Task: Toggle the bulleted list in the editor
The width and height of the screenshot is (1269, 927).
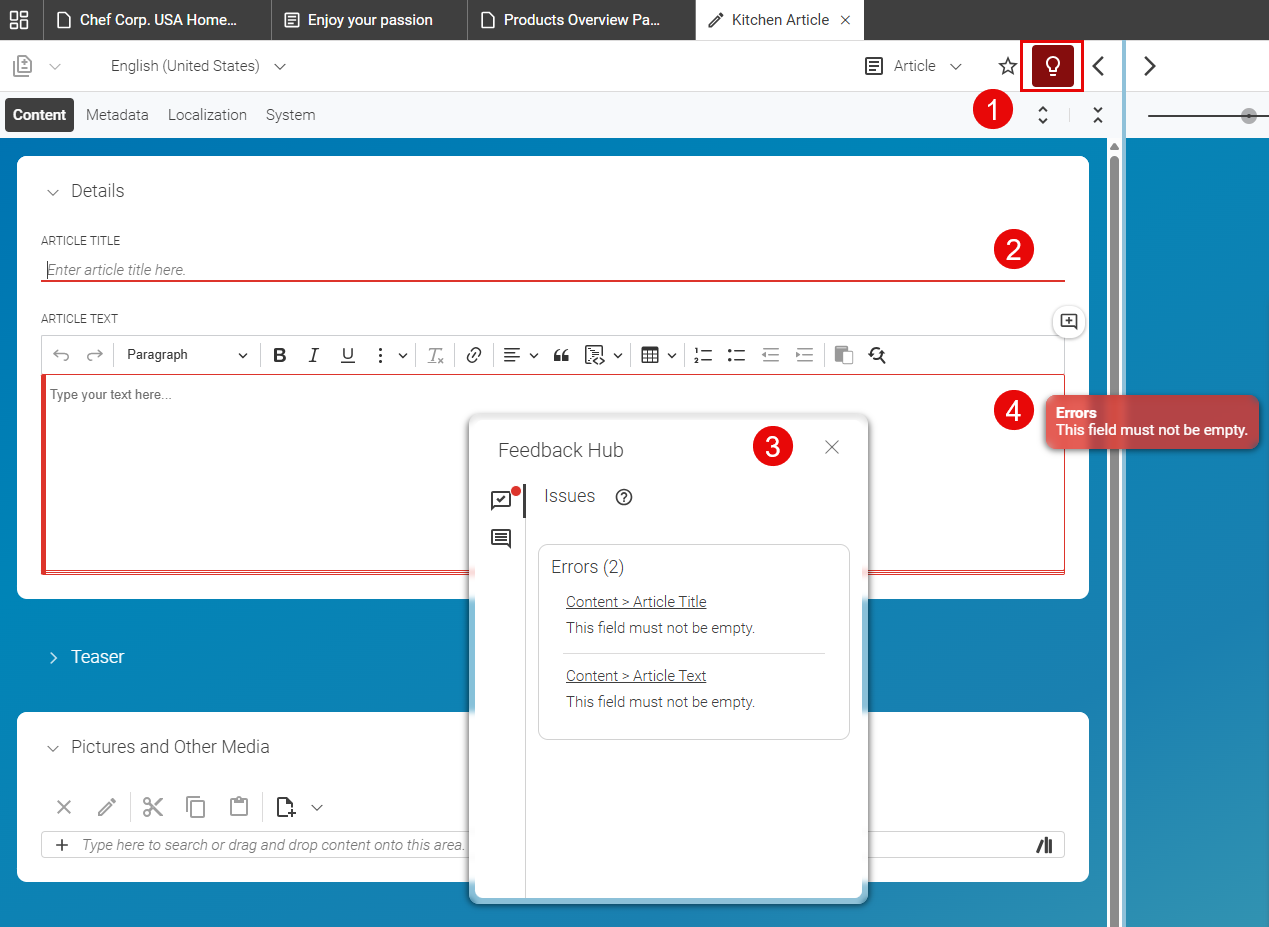Action: click(x=736, y=354)
